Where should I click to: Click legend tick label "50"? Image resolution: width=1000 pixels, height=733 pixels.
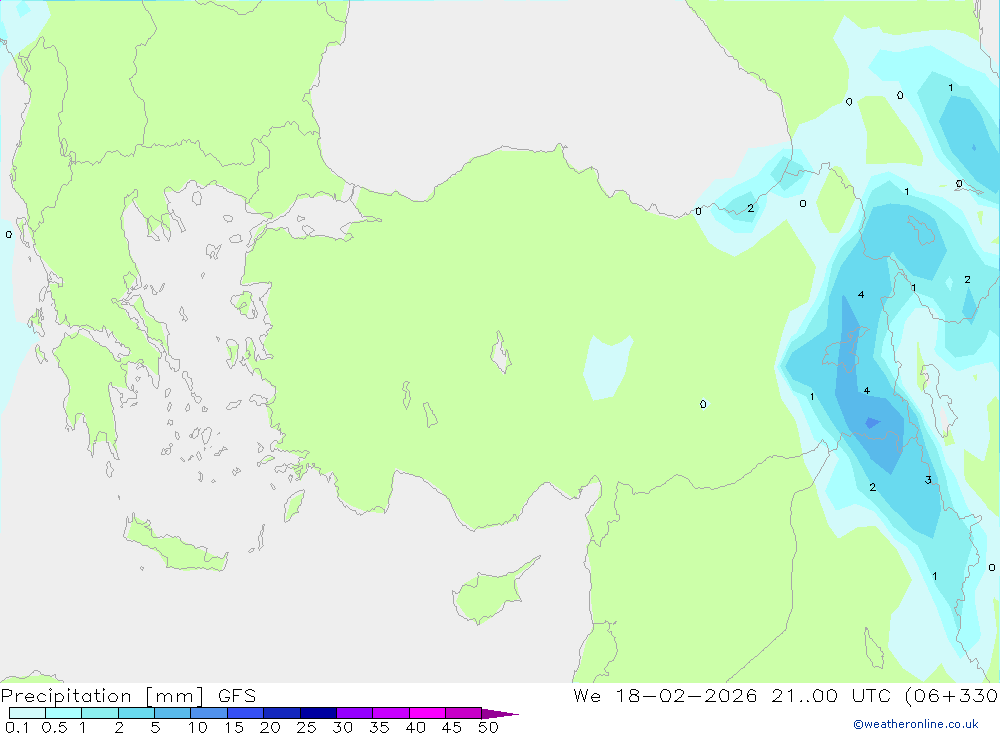tap(488, 727)
